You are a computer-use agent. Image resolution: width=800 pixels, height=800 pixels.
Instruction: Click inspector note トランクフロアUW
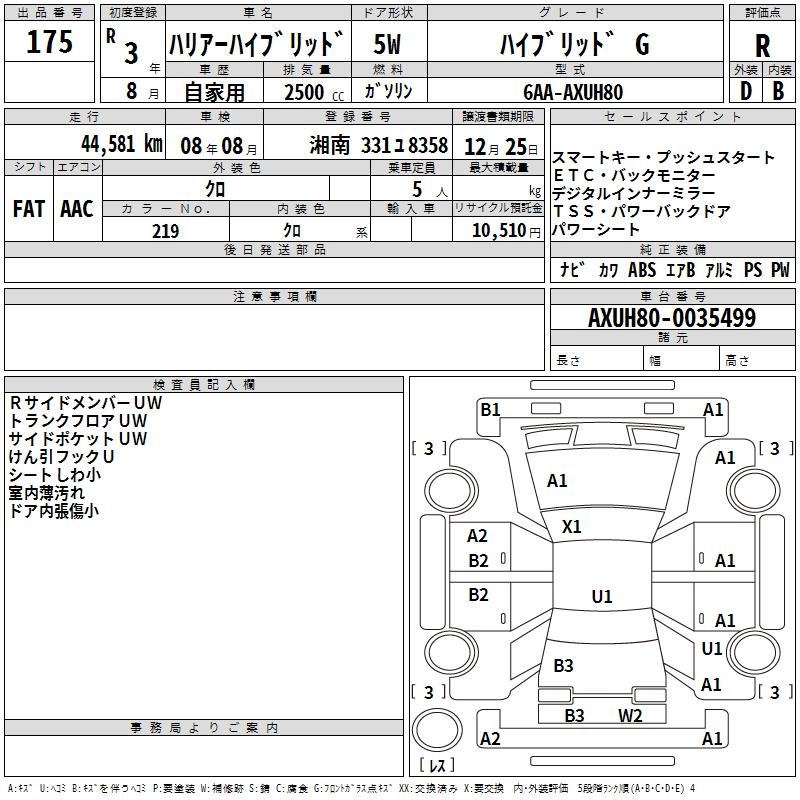[78, 420]
